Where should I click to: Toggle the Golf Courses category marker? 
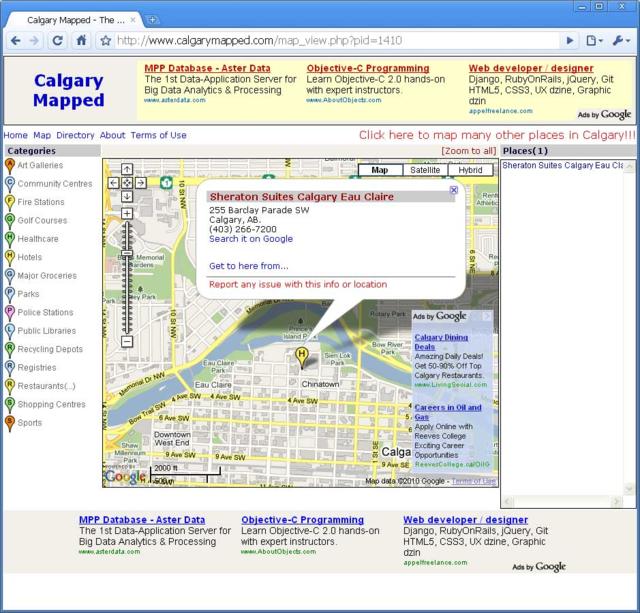pos(10,221)
